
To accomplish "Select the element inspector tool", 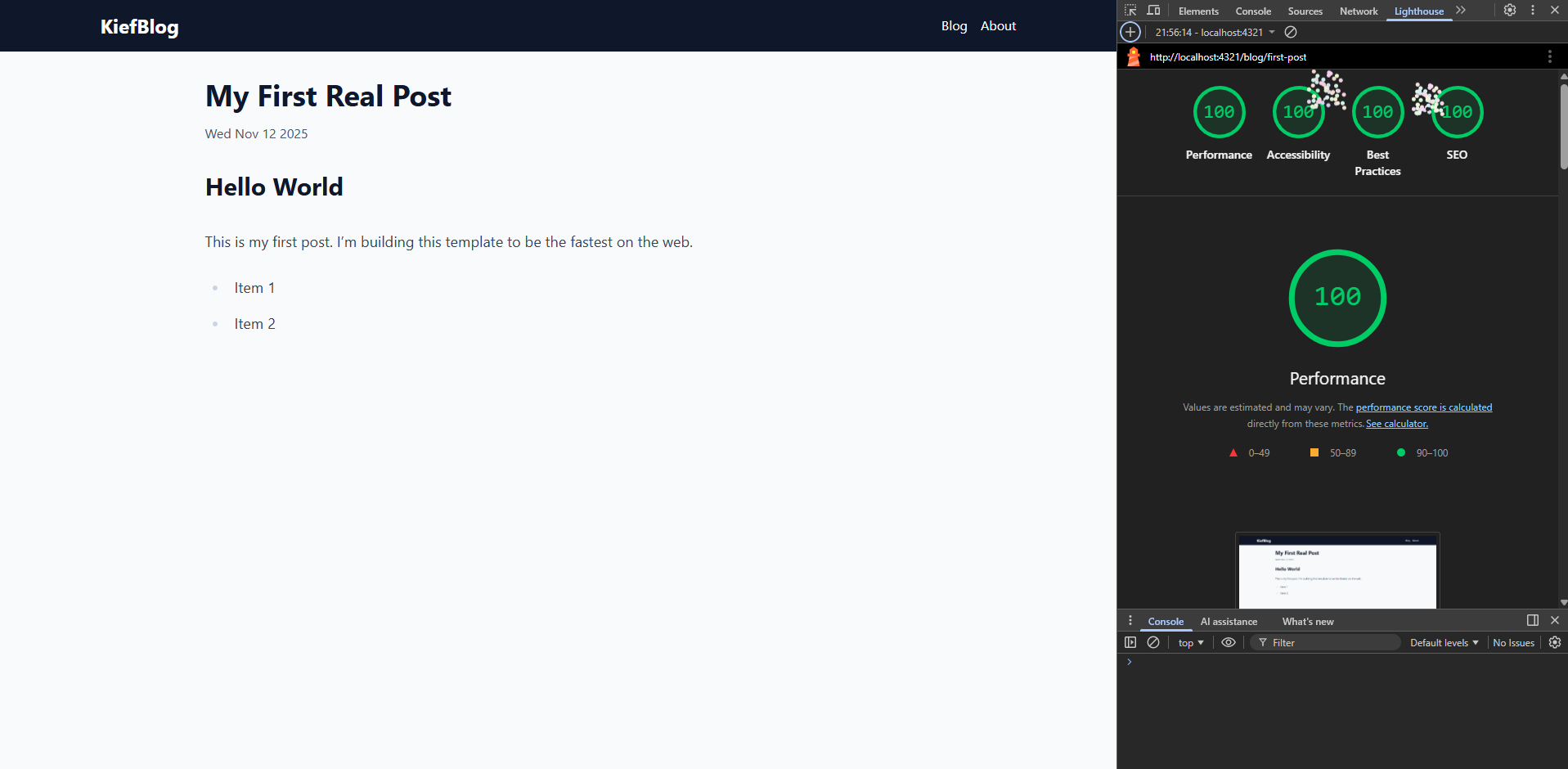I will [x=1130, y=11].
